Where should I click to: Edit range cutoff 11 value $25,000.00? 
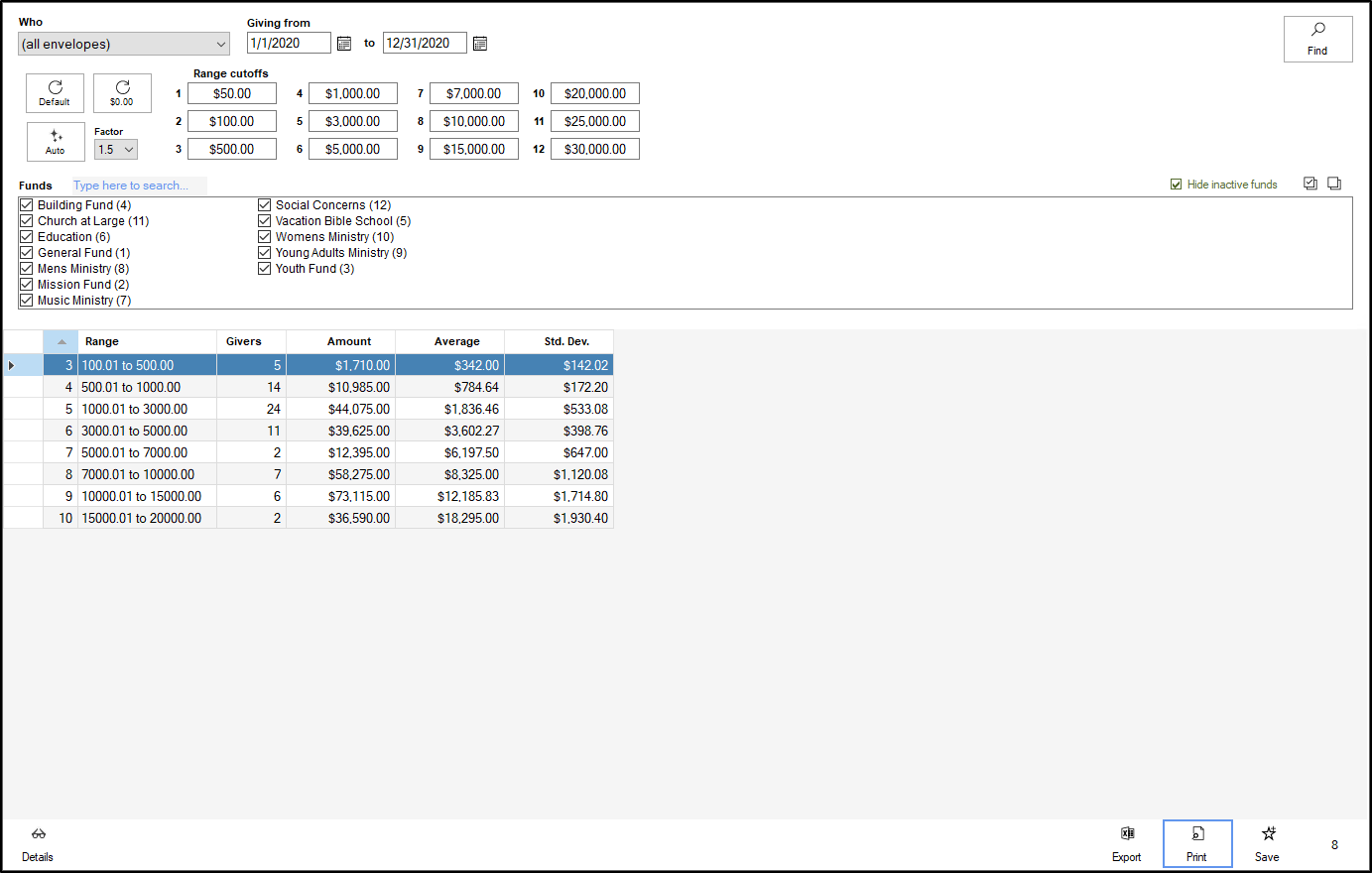pyautogui.click(x=595, y=121)
